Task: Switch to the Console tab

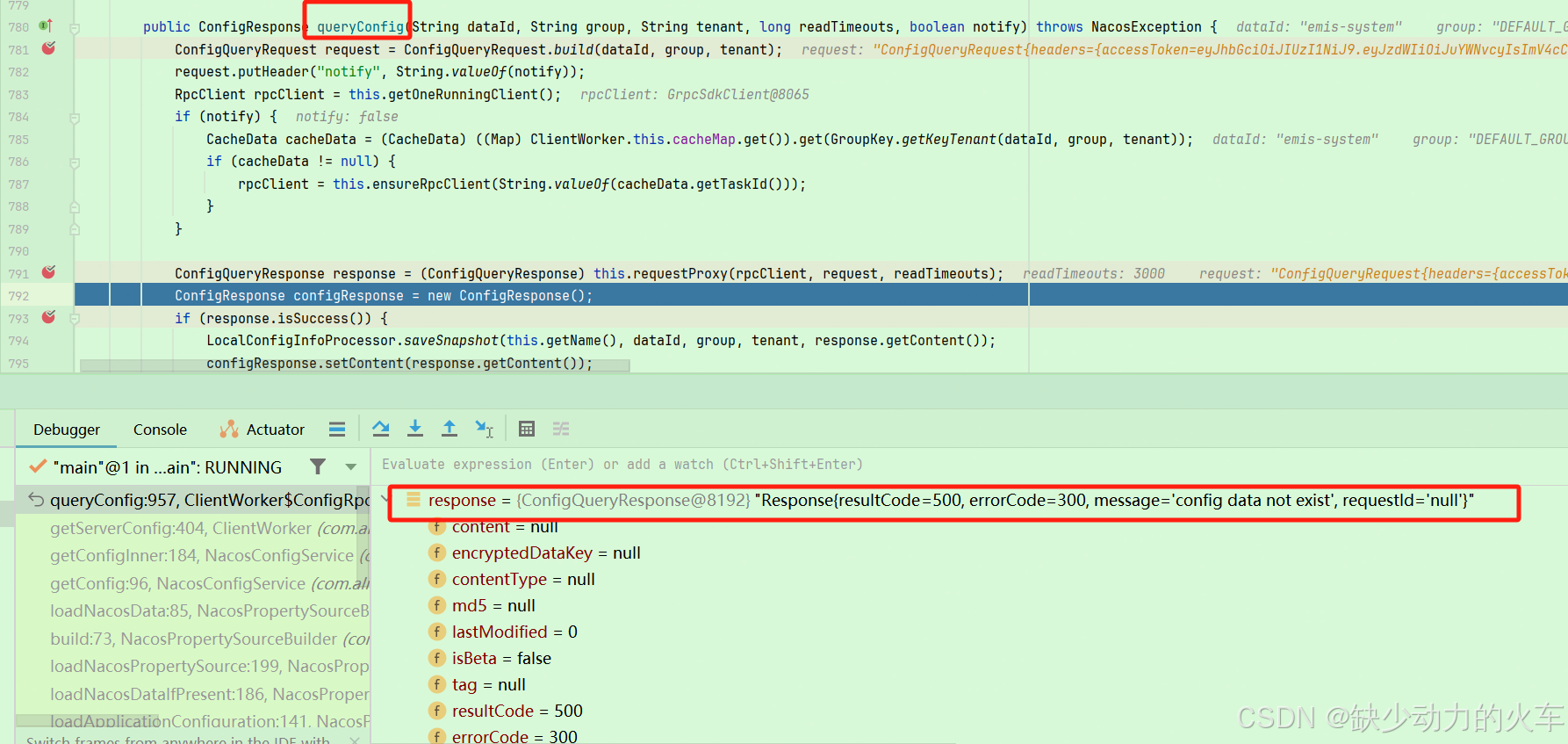Action: (x=160, y=430)
